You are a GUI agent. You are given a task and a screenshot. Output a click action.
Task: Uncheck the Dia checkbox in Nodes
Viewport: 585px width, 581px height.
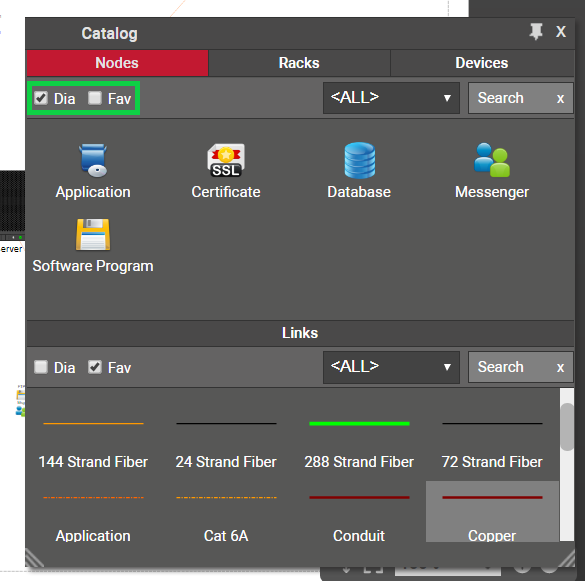tap(41, 98)
